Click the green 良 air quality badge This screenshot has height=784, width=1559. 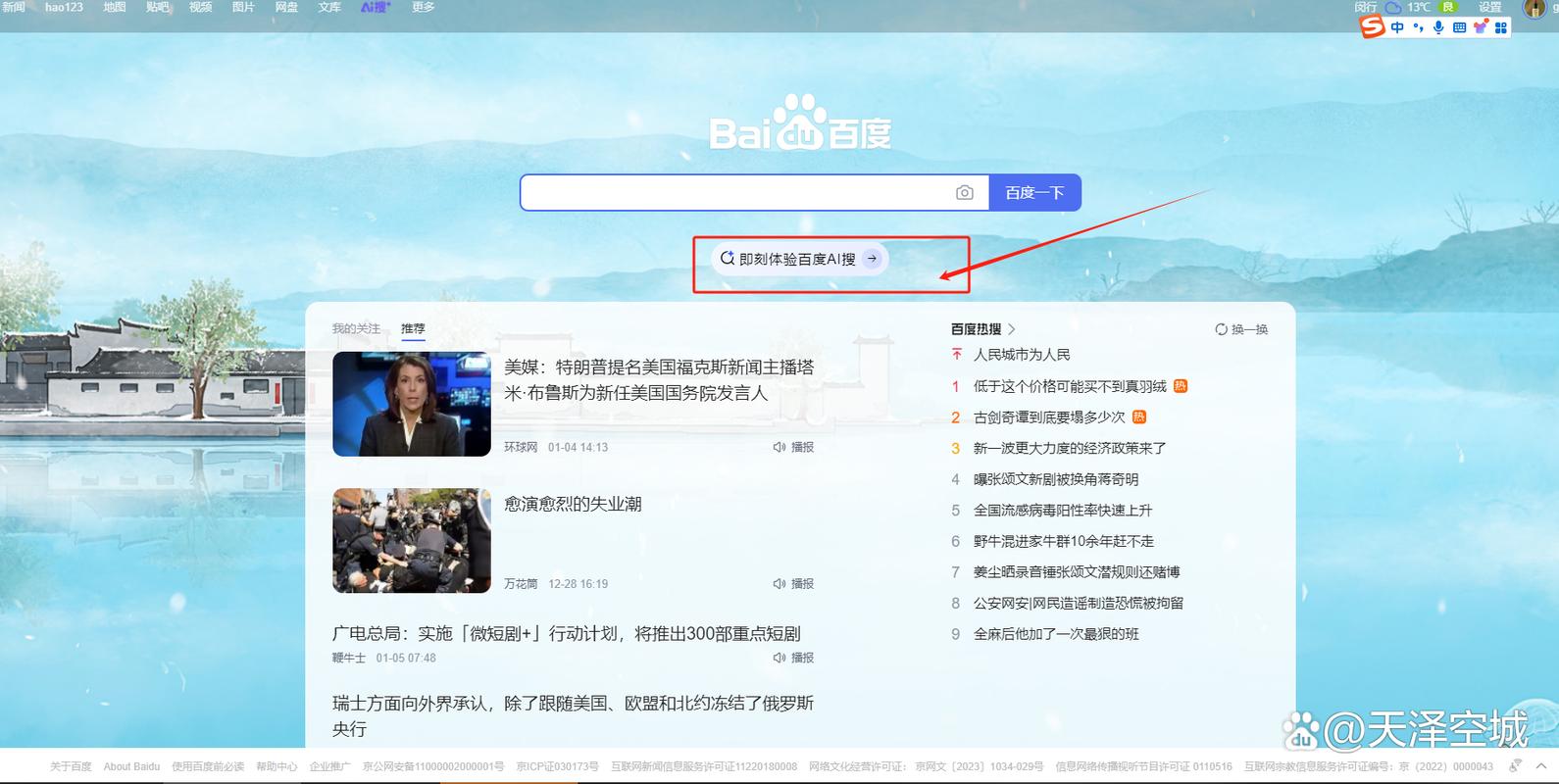click(1447, 7)
